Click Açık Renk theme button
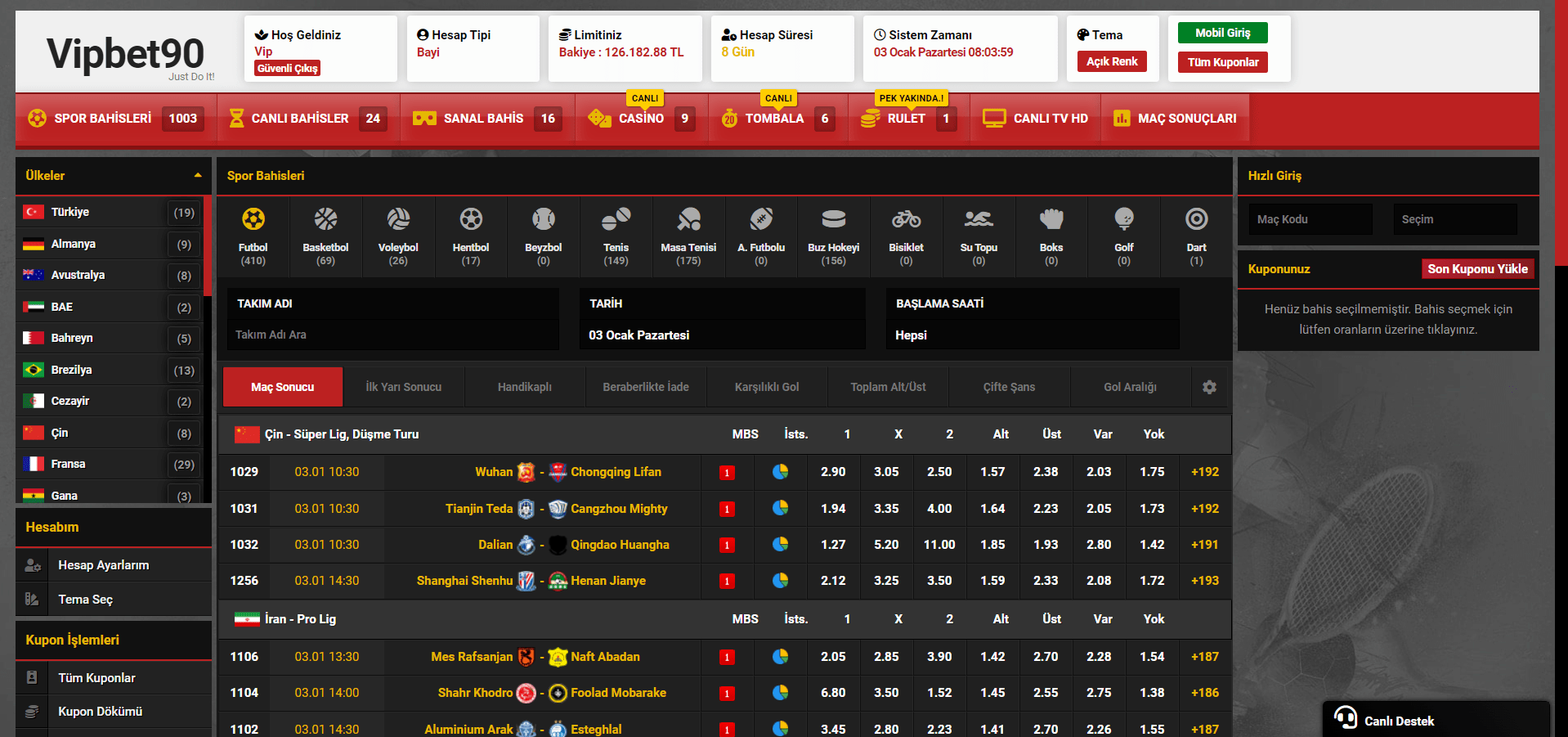Image resolution: width=1568 pixels, height=737 pixels. (x=1112, y=61)
